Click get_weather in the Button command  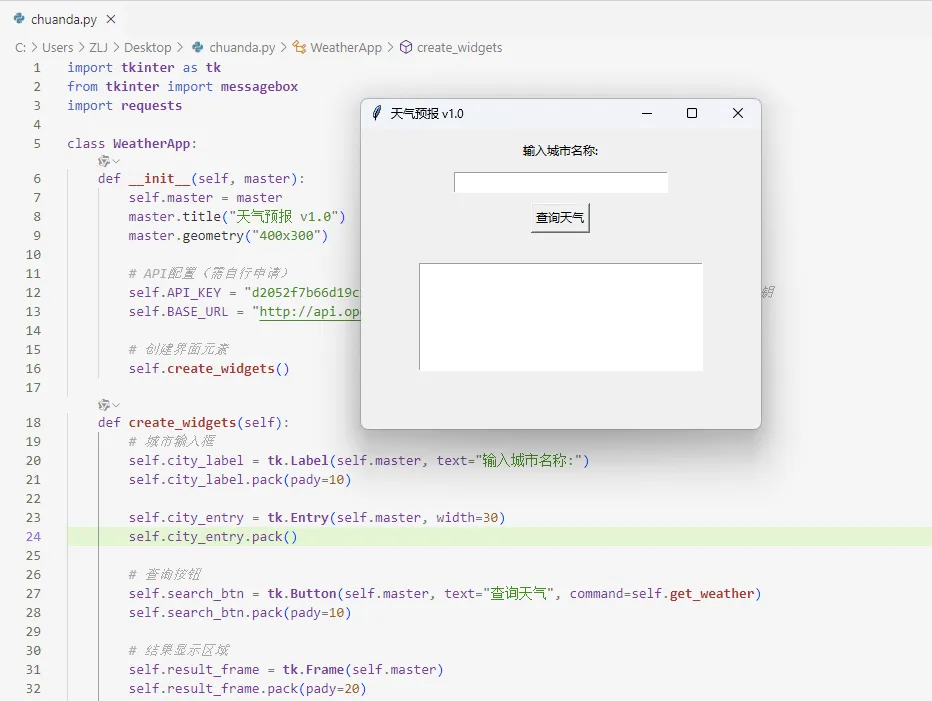click(712, 593)
